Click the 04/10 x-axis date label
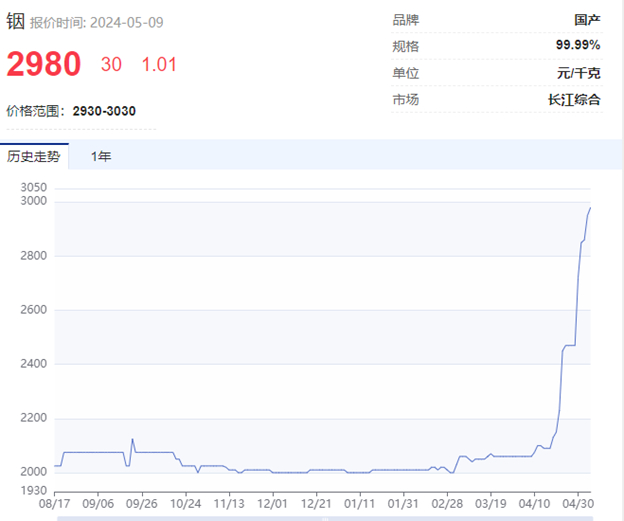624x521 pixels. click(x=534, y=504)
